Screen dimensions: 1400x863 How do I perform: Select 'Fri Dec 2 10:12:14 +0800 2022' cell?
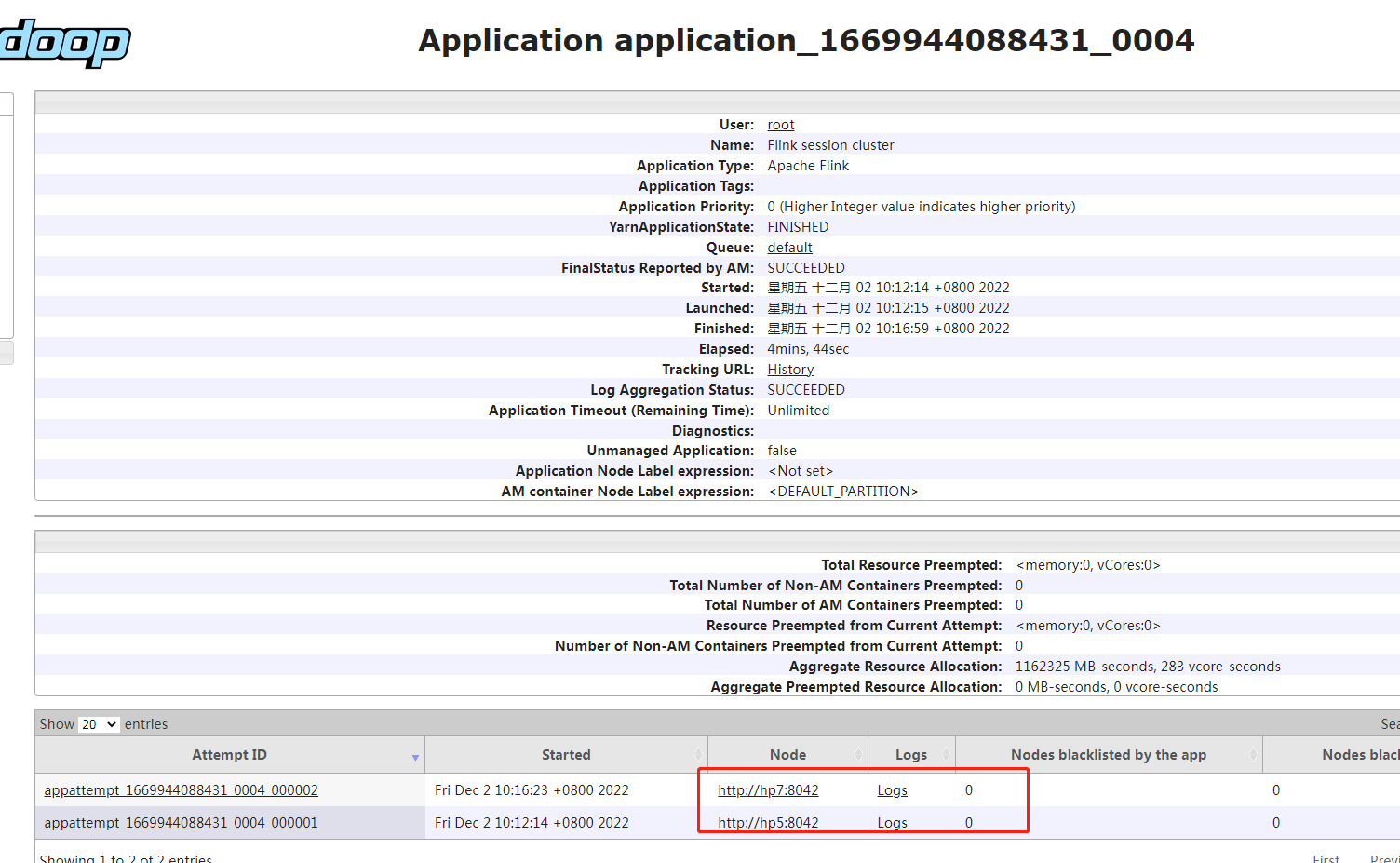[x=532, y=823]
